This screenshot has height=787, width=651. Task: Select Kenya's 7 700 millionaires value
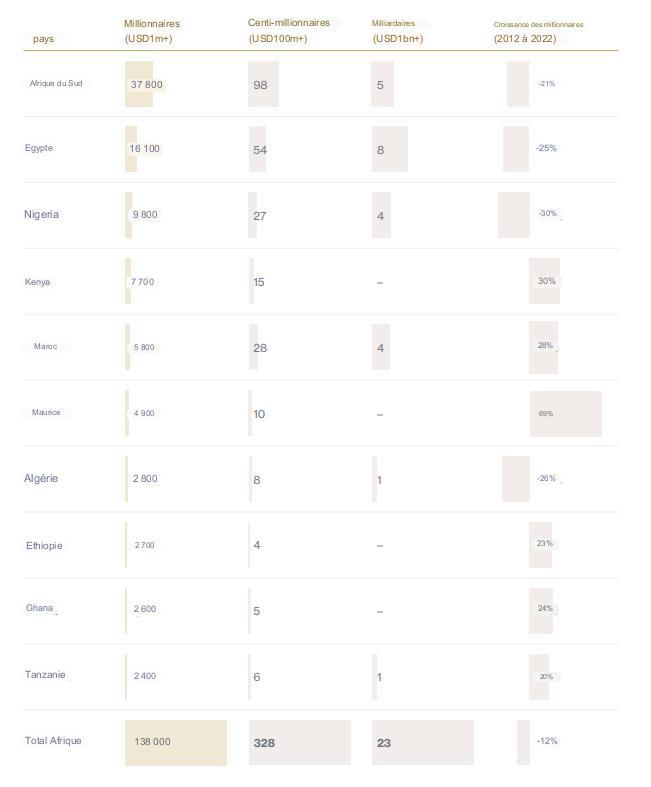[143, 282]
